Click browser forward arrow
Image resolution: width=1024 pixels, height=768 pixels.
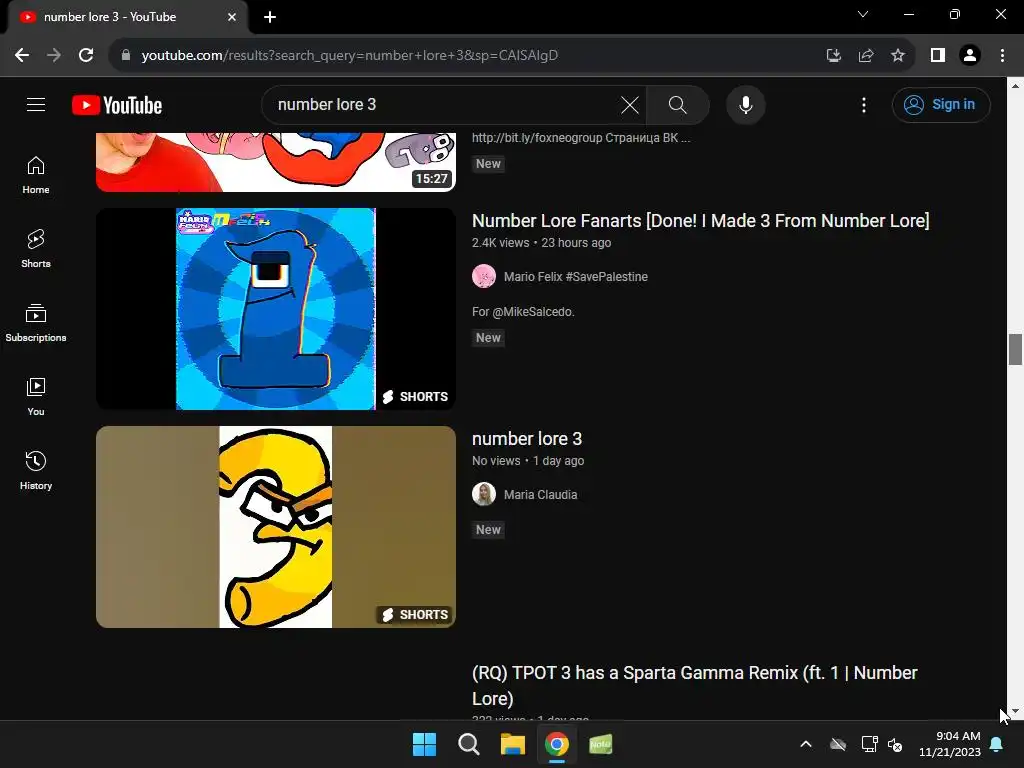(54, 55)
